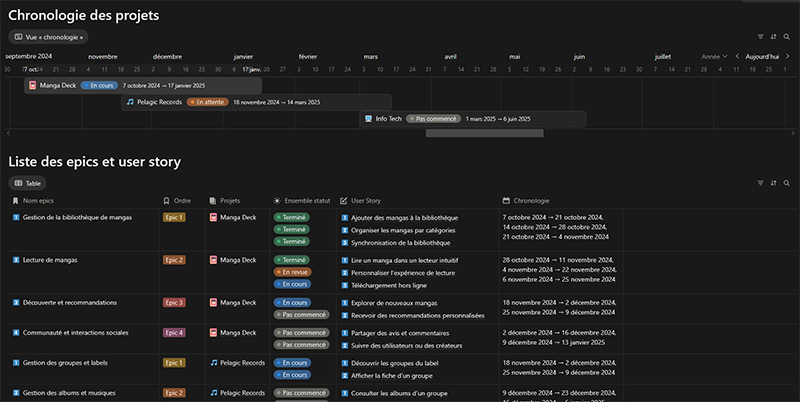This screenshot has height=402, width=800.
Task: Open the timeline sort icon
Action: (773, 37)
